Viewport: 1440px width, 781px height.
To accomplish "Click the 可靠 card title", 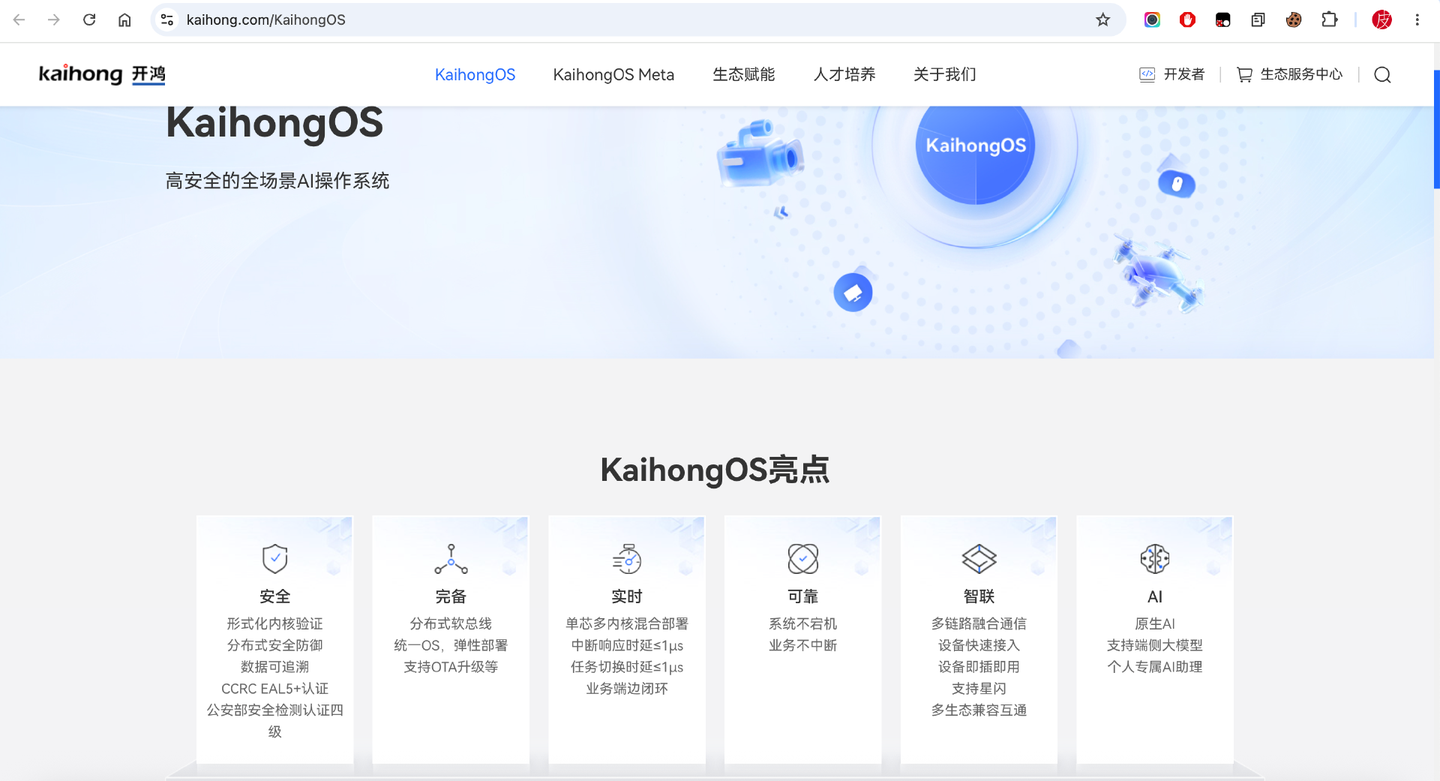I will point(803,596).
